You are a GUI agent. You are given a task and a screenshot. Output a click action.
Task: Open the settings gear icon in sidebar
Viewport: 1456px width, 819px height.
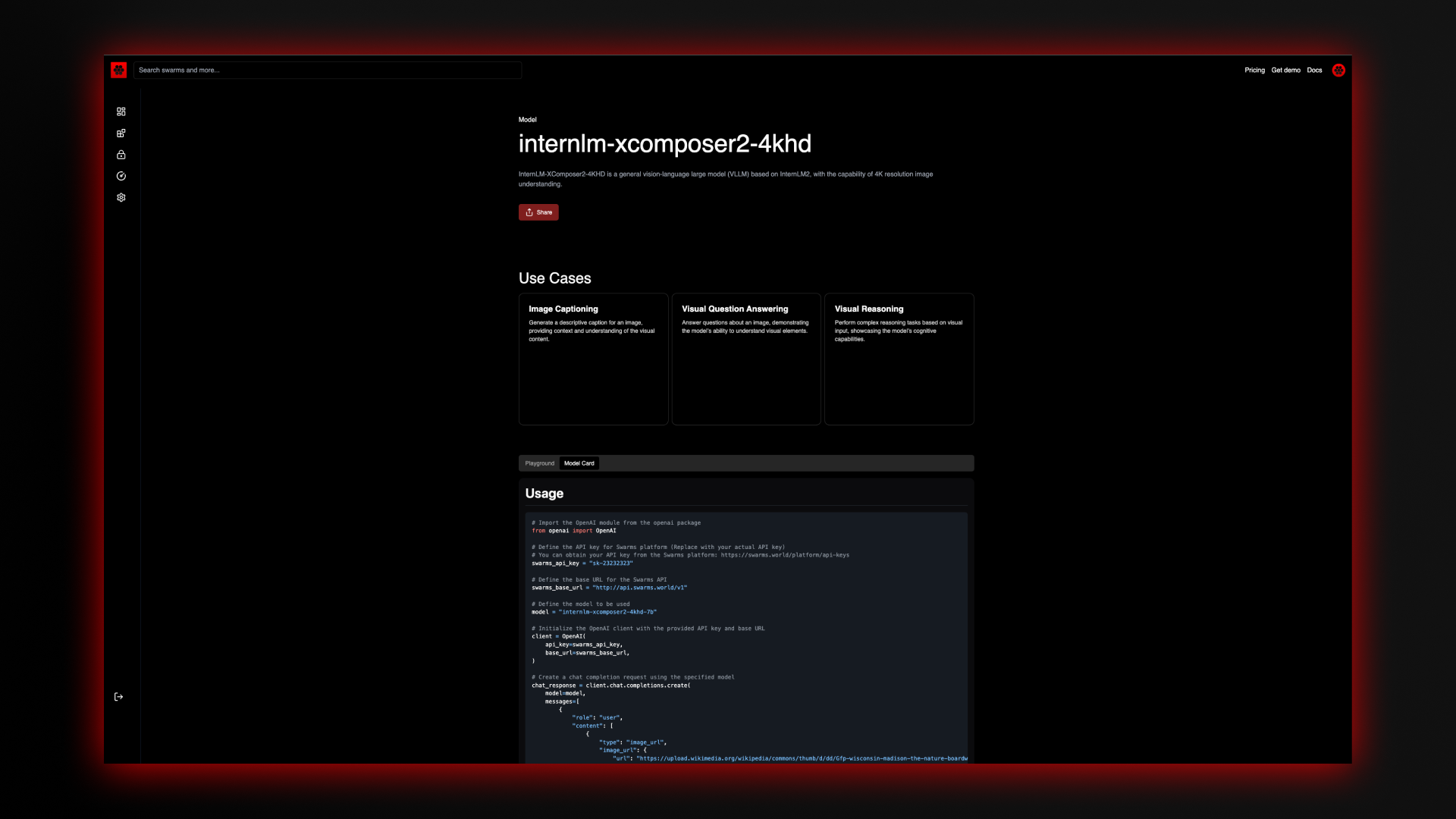(121, 197)
